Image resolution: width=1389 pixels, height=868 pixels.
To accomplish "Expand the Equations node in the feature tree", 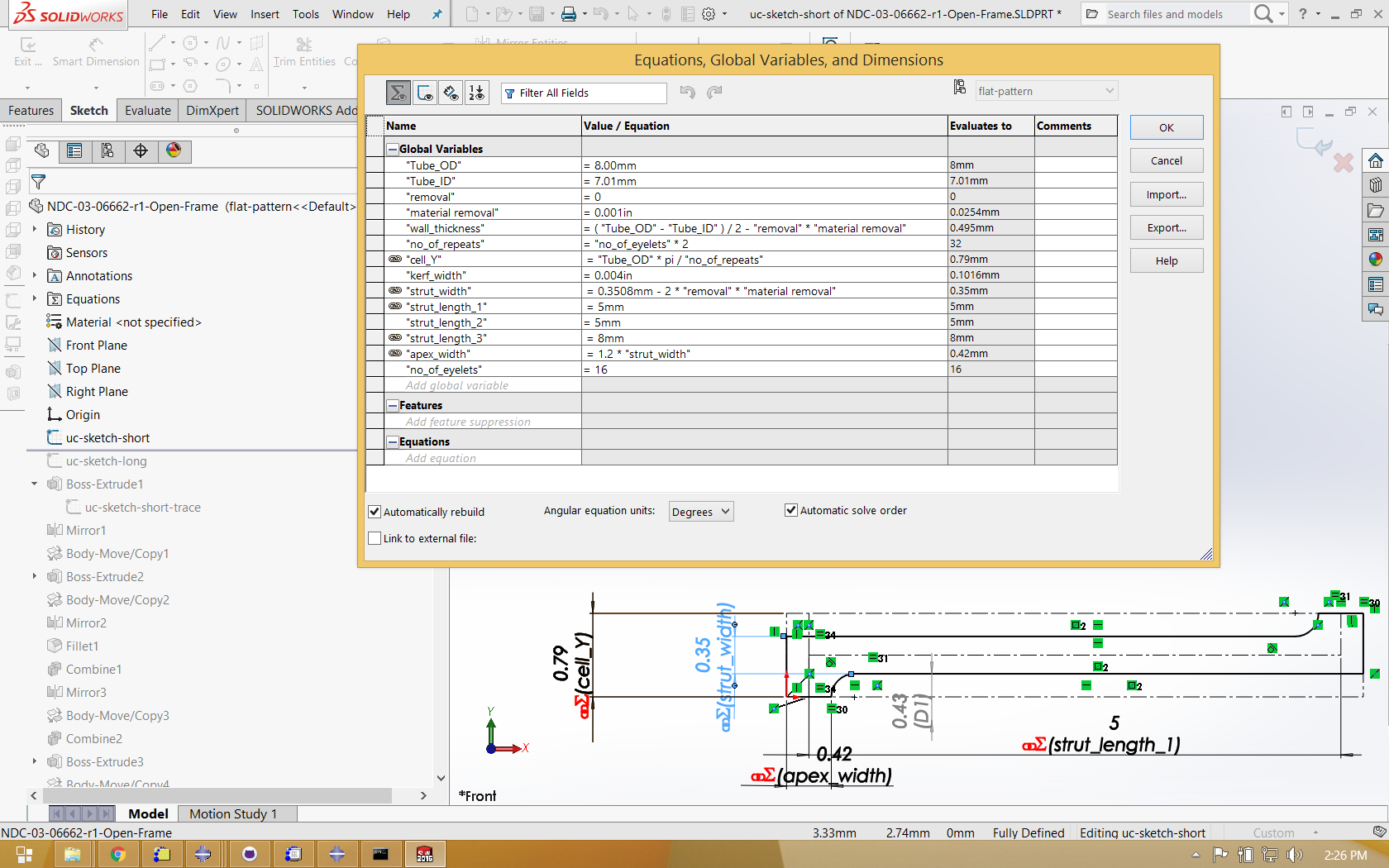I will click(35, 298).
